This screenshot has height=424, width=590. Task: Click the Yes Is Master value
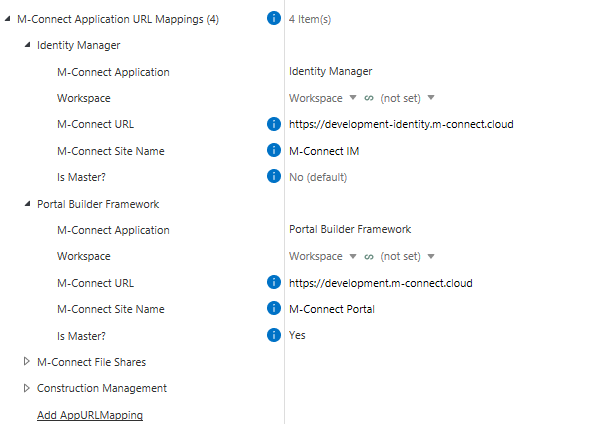pos(297,335)
